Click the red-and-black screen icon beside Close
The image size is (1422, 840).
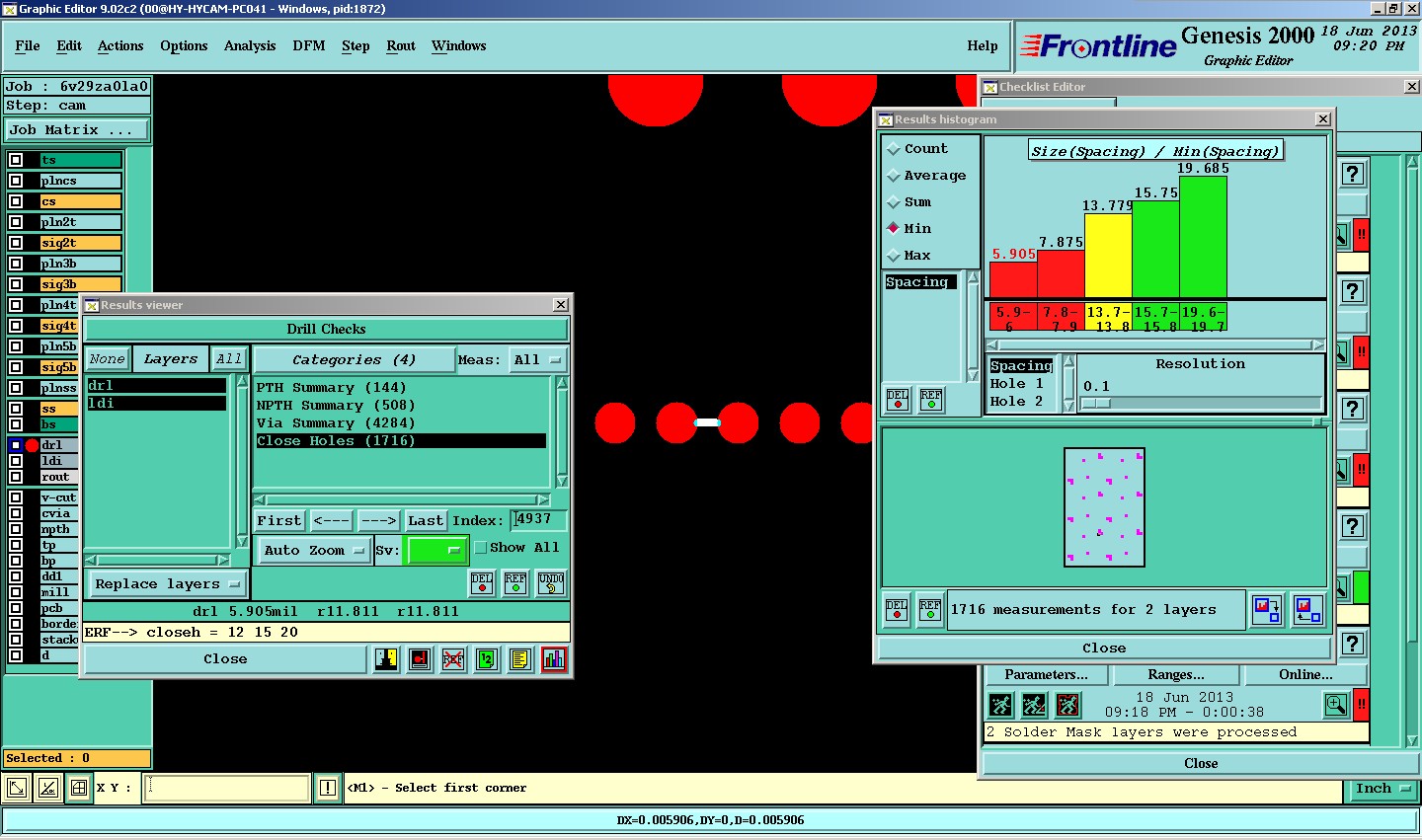pos(420,659)
